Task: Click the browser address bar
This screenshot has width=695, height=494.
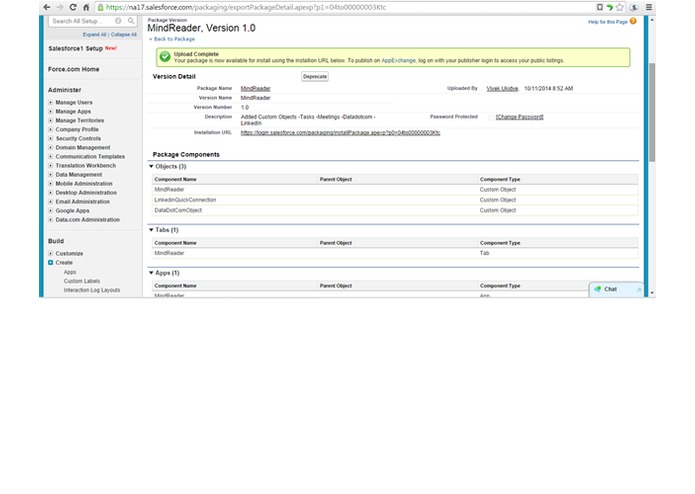Action: click(346, 8)
